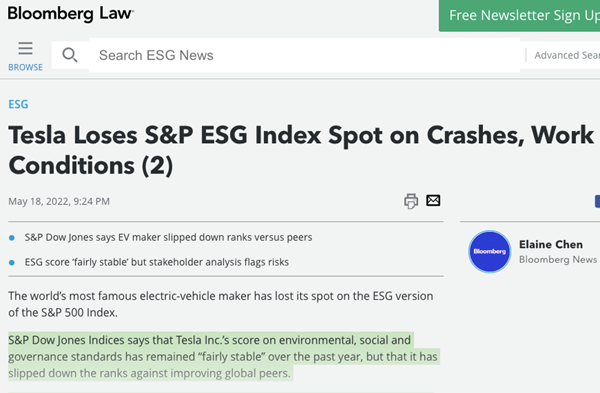Screen dimensions: 600x393
Task: Open the Elaine Chen author name
Action: tap(551, 244)
